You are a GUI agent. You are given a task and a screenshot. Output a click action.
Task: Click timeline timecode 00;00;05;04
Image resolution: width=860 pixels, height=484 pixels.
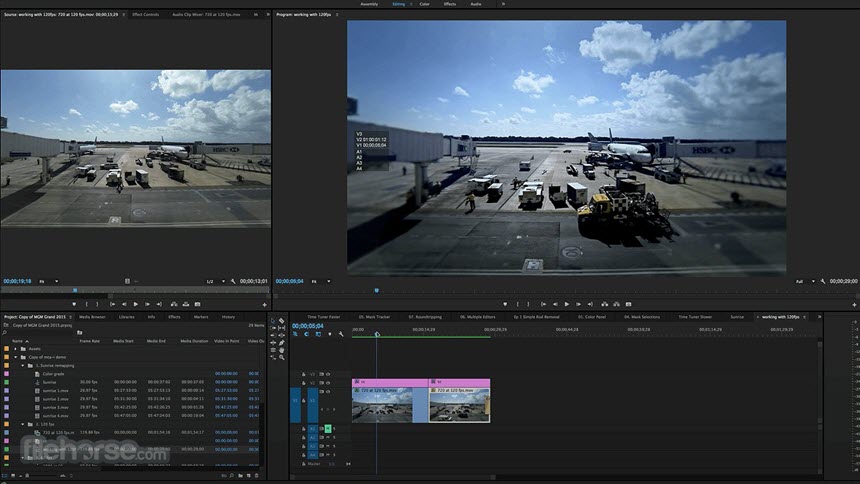[x=308, y=326]
